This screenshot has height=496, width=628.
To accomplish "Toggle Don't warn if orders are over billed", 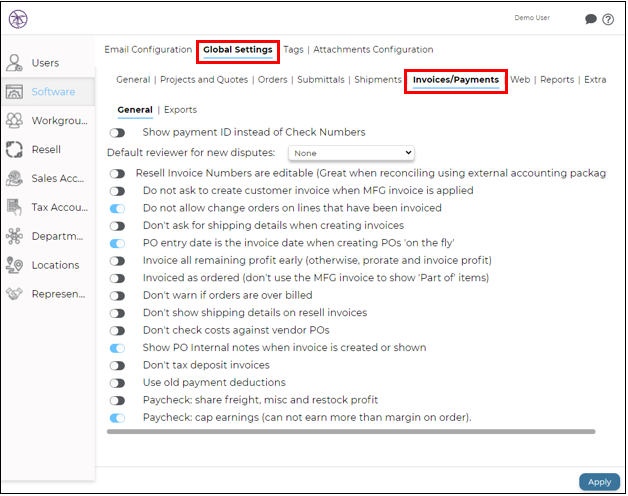I will [x=117, y=296].
